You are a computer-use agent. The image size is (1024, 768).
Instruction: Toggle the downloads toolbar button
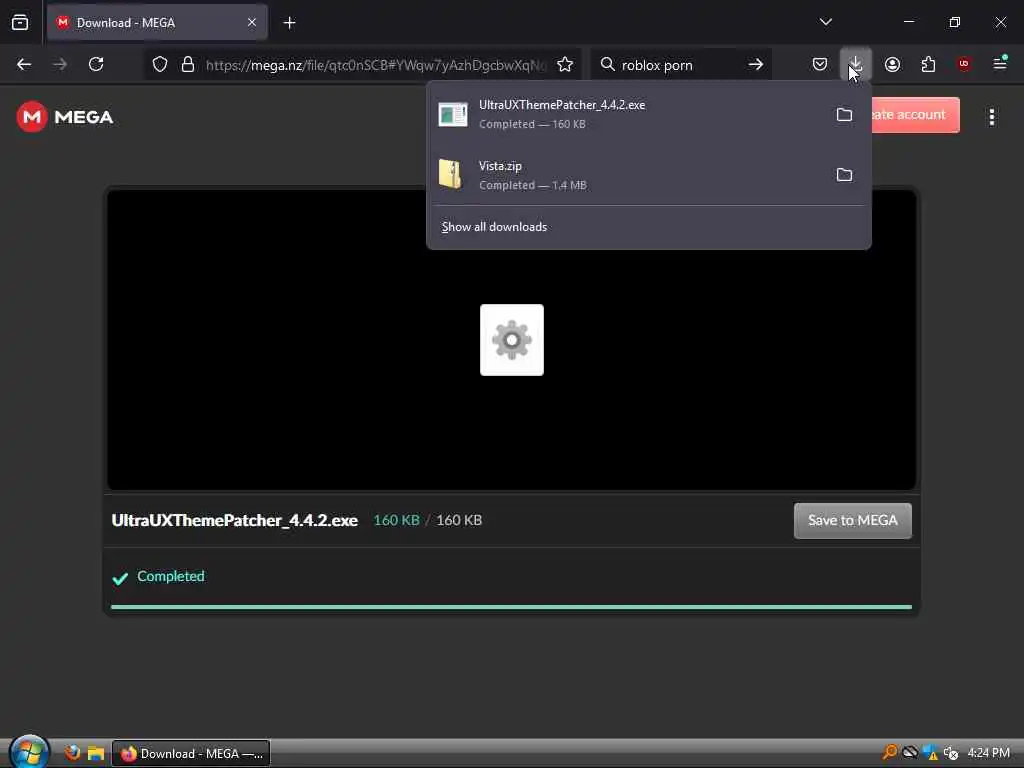(856, 64)
